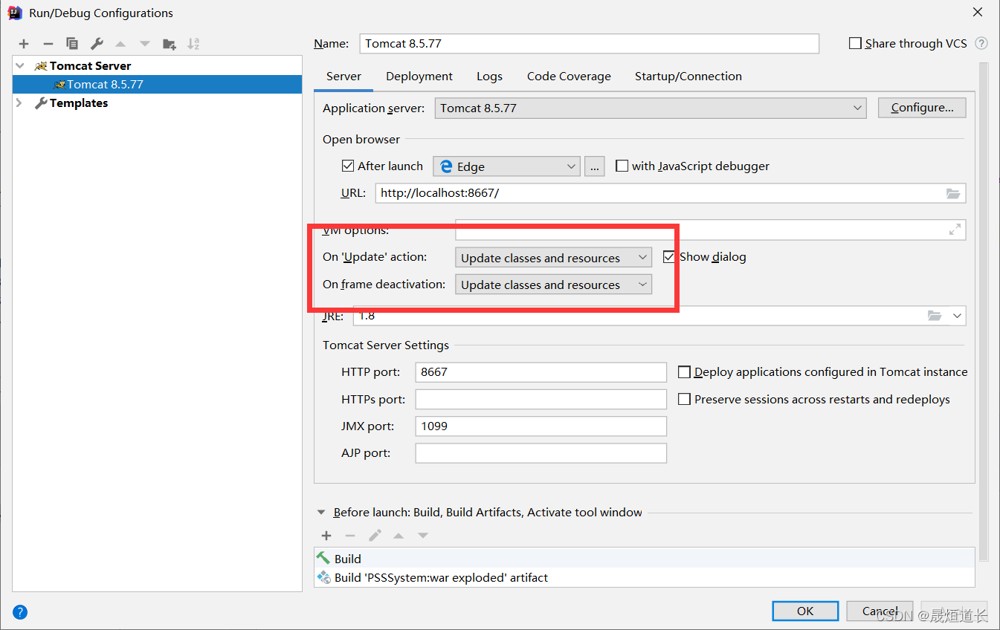Remove the selected Before launch task
The image size is (1000, 630).
pyautogui.click(x=350, y=536)
